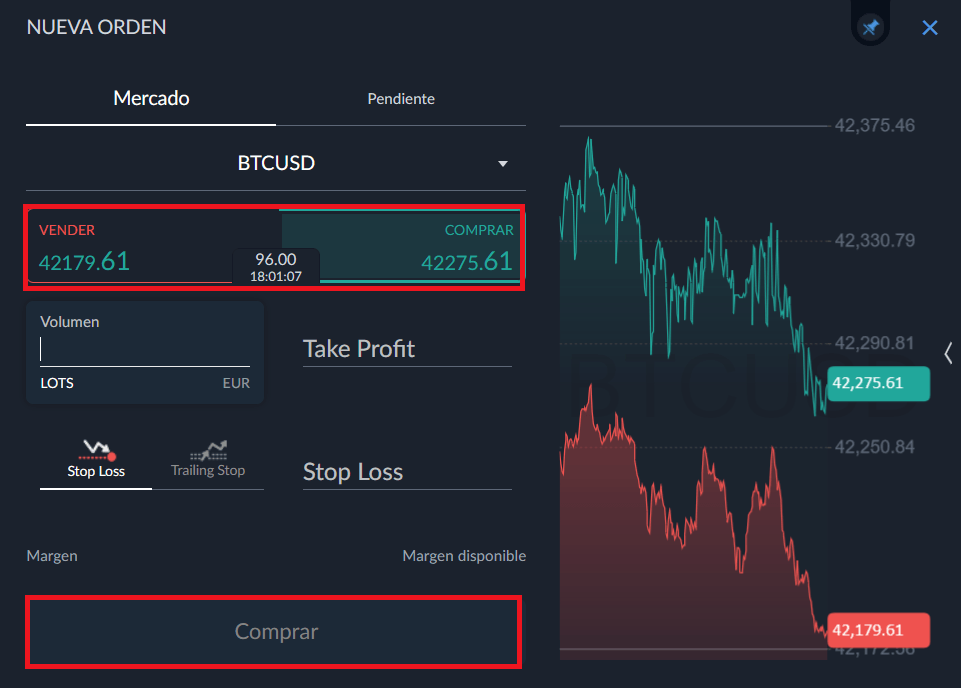Click the green 42,275.61 buy price tag
This screenshot has height=688, width=961.
[878, 383]
